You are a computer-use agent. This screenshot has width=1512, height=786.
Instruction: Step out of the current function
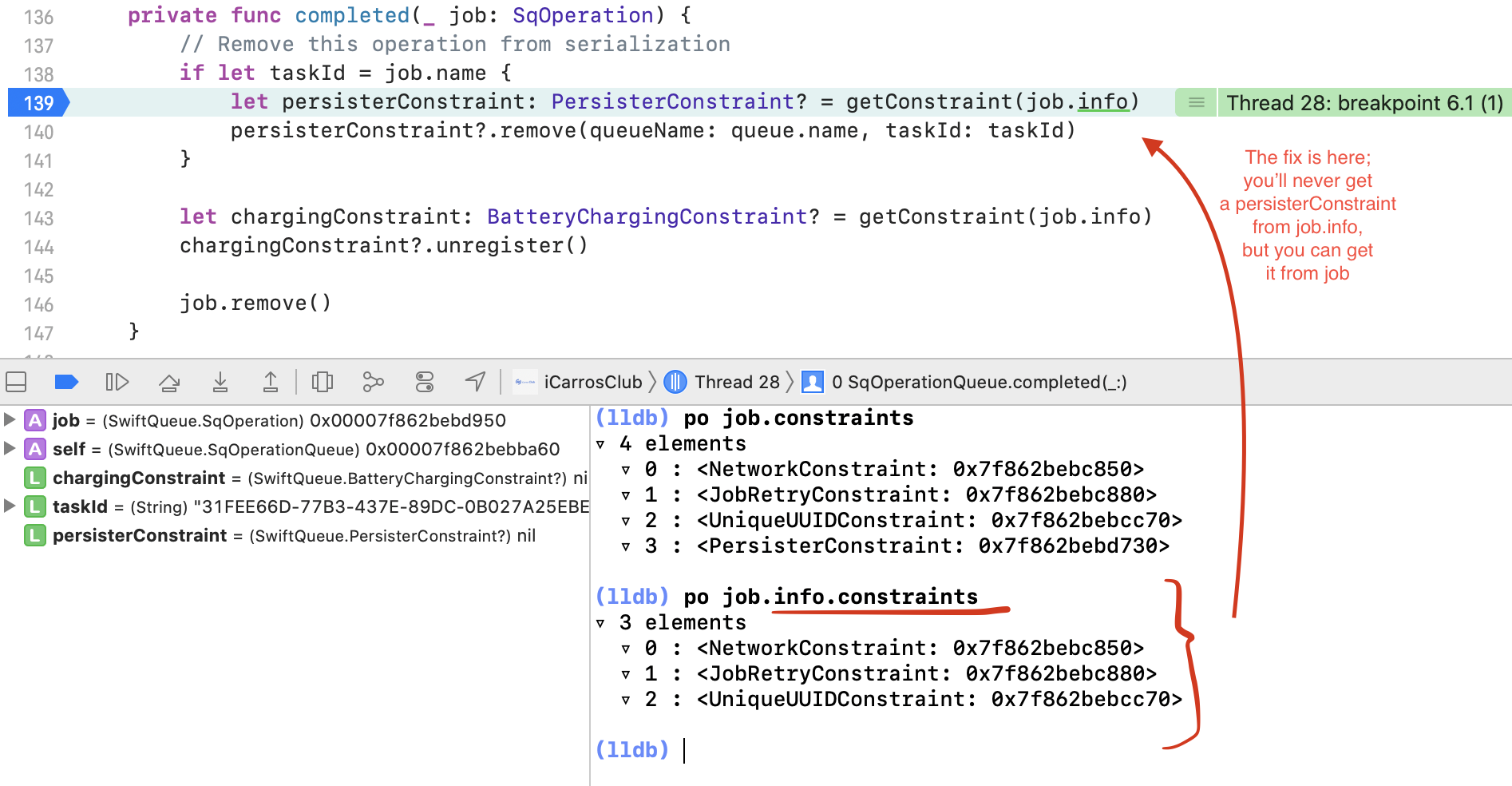pyautogui.click(x=271, y=382)
